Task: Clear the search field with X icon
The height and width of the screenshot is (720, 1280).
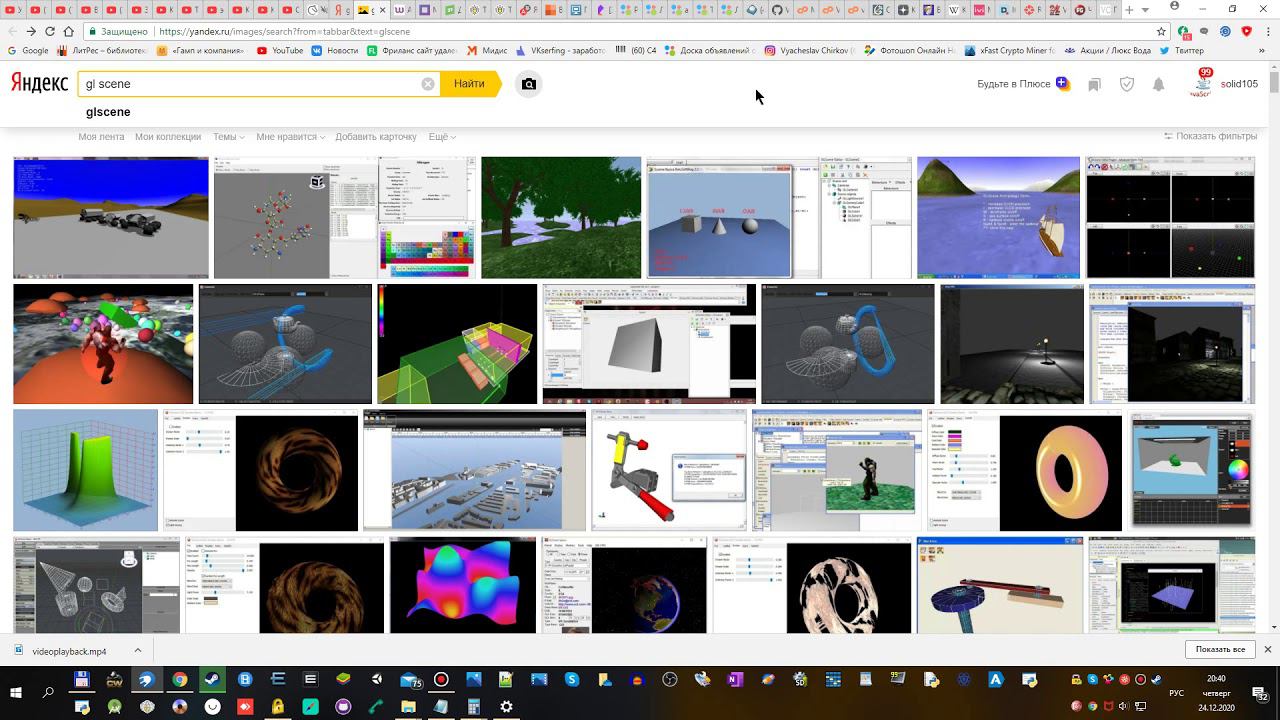Action: [428, 84]
